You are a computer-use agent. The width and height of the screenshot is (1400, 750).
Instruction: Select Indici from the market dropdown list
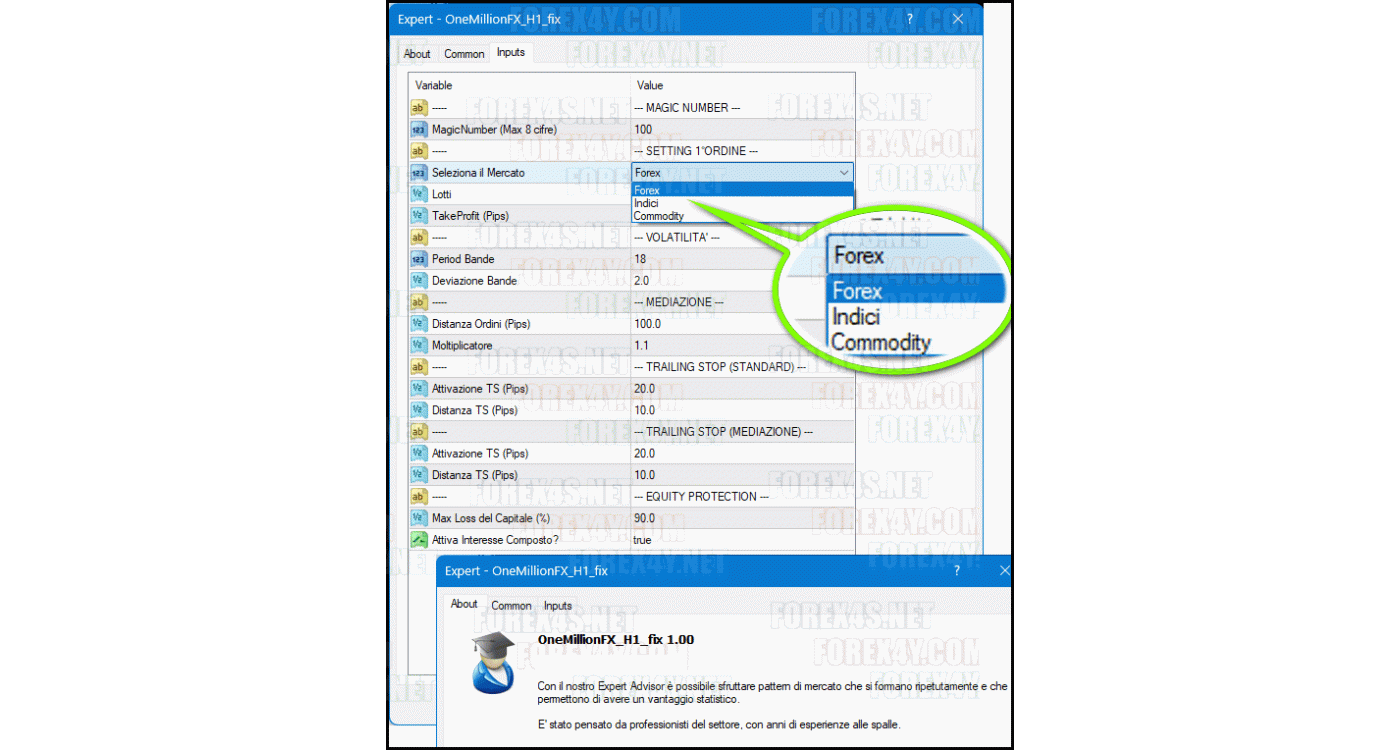point(646,203)
